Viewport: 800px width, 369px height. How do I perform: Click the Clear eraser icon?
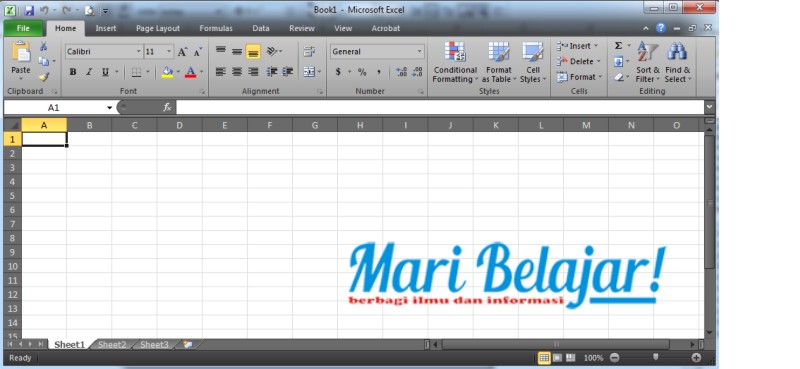(x=618, y=77)
